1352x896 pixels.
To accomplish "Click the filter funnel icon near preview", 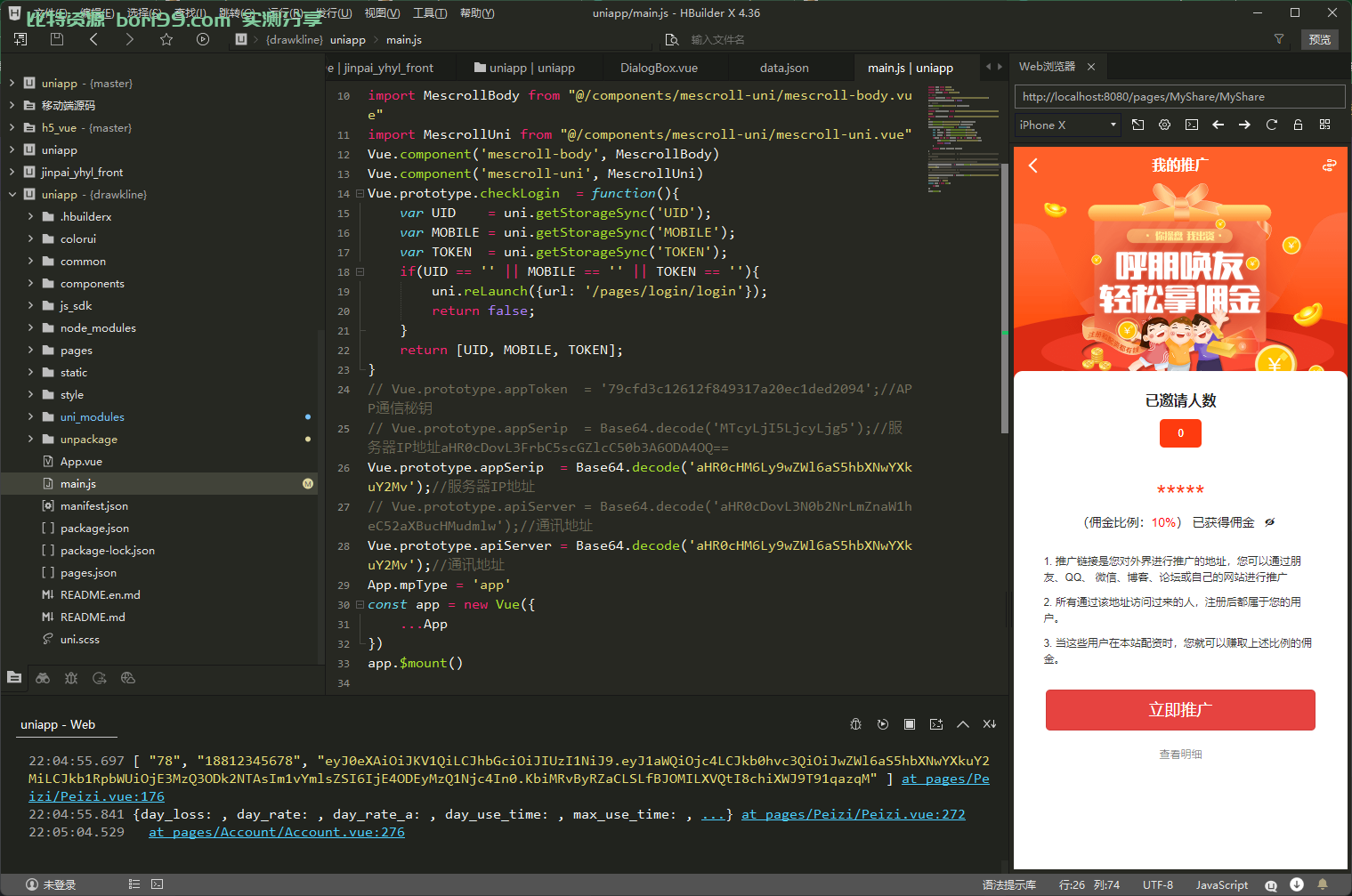I will coord(1279,39).
